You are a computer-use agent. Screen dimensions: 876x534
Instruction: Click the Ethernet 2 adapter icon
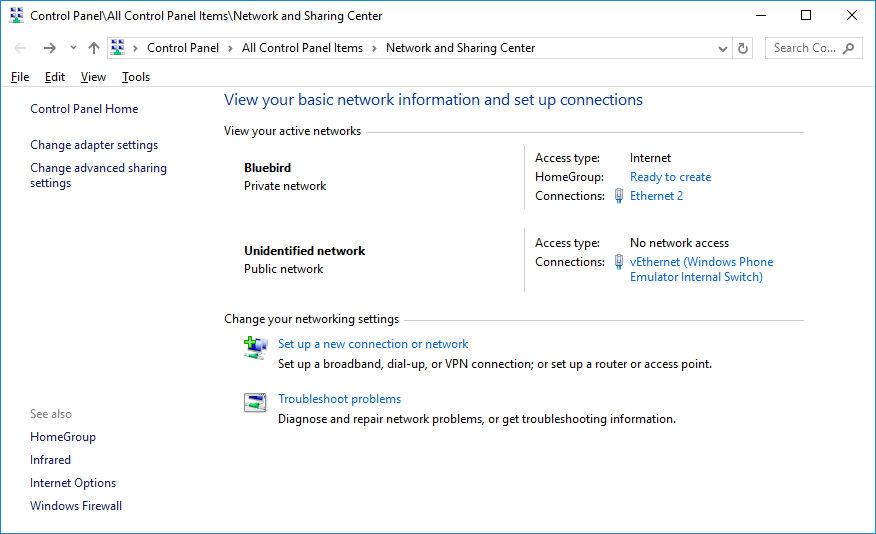(x=619, y=196)
